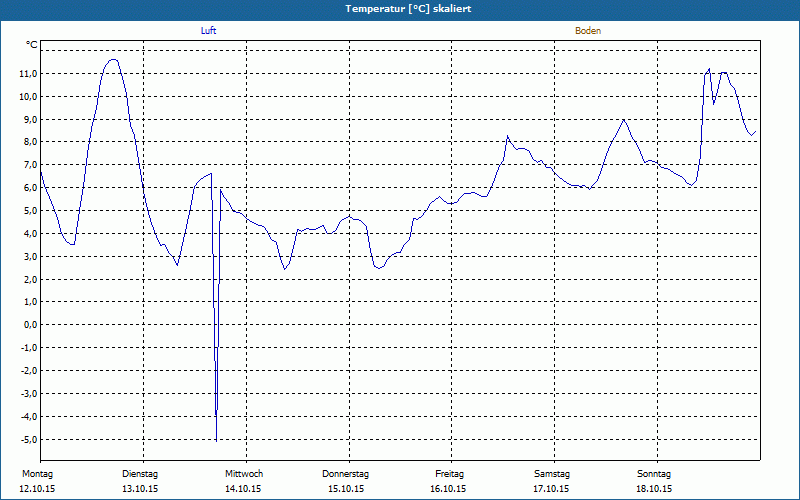
Task: Select the Boden legend label
Action: (588, 31)
